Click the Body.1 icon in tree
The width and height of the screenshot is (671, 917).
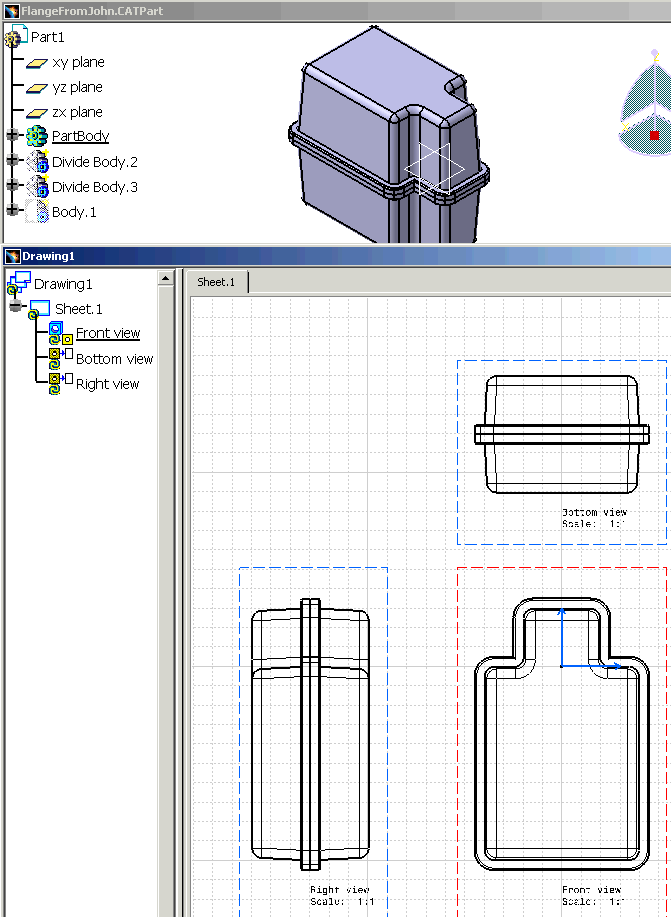37,212
